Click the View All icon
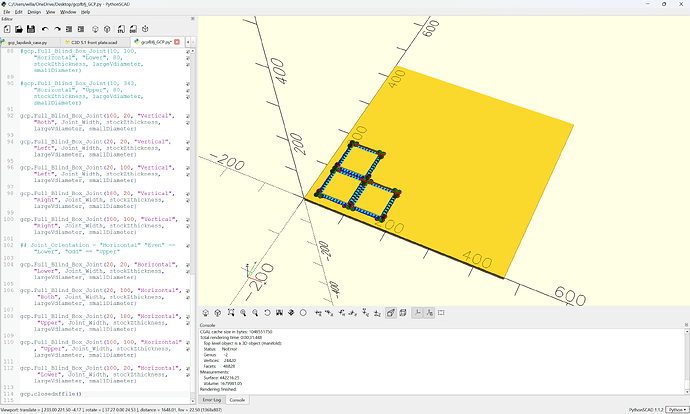The height and width of the screenshot is (414, 690). (231, 313)
